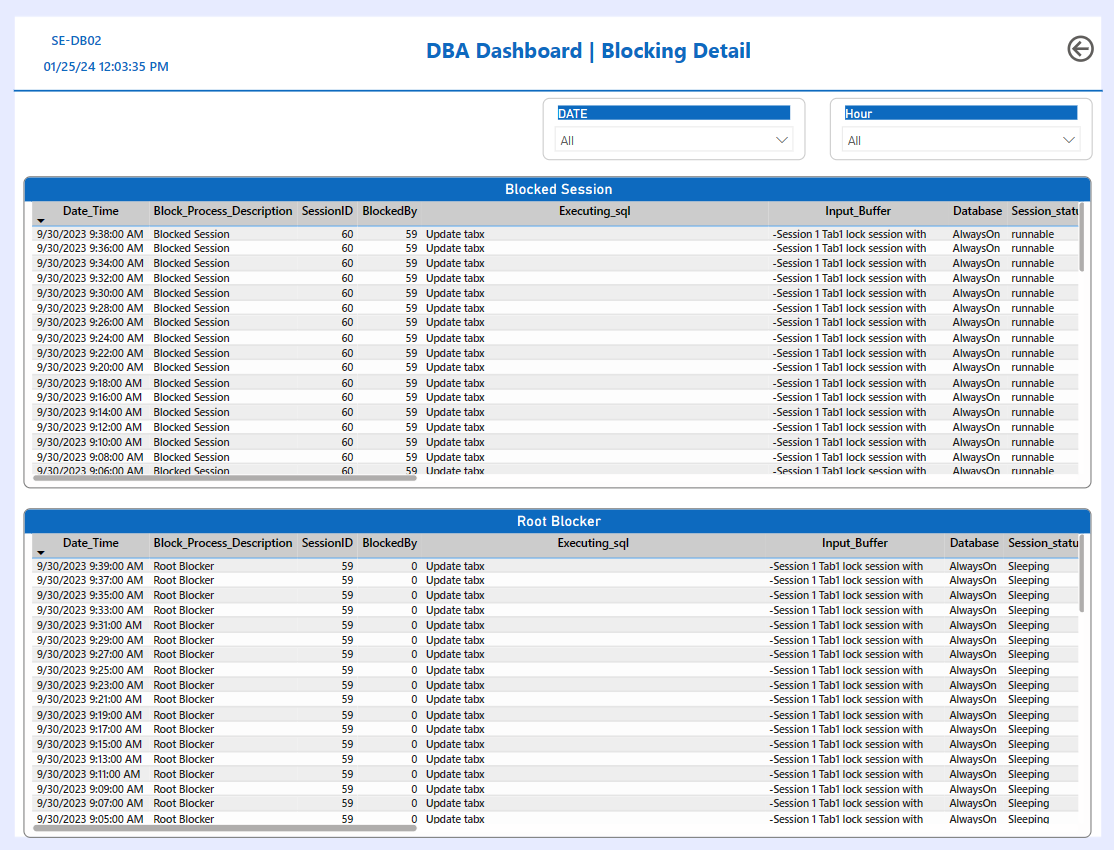This screenshot has width=1114, height=850.
Task: Click Root Blocker cell in the 9:09:00 AM row
Action: tap(183, 789)
